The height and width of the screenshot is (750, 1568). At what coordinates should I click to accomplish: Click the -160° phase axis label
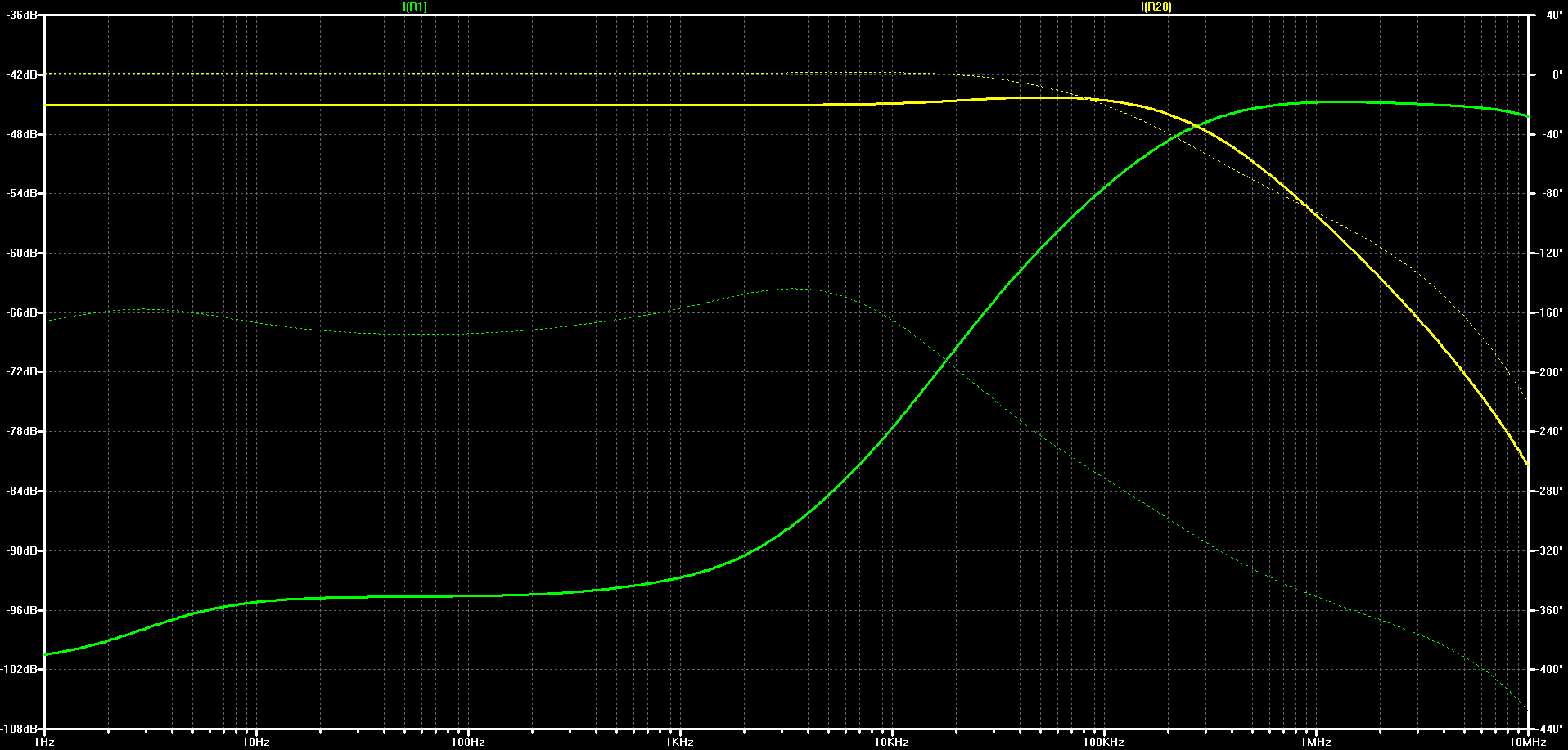click(x=1550, y=312)
